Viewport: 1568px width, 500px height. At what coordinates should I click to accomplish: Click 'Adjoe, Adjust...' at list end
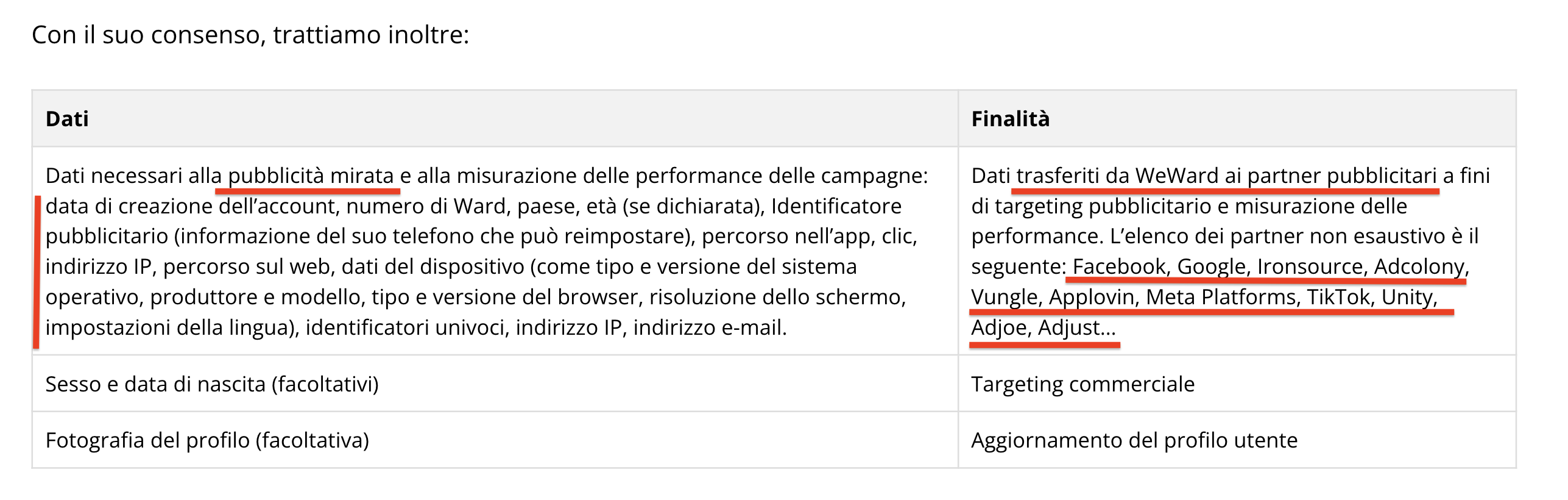click(1043, 328)
